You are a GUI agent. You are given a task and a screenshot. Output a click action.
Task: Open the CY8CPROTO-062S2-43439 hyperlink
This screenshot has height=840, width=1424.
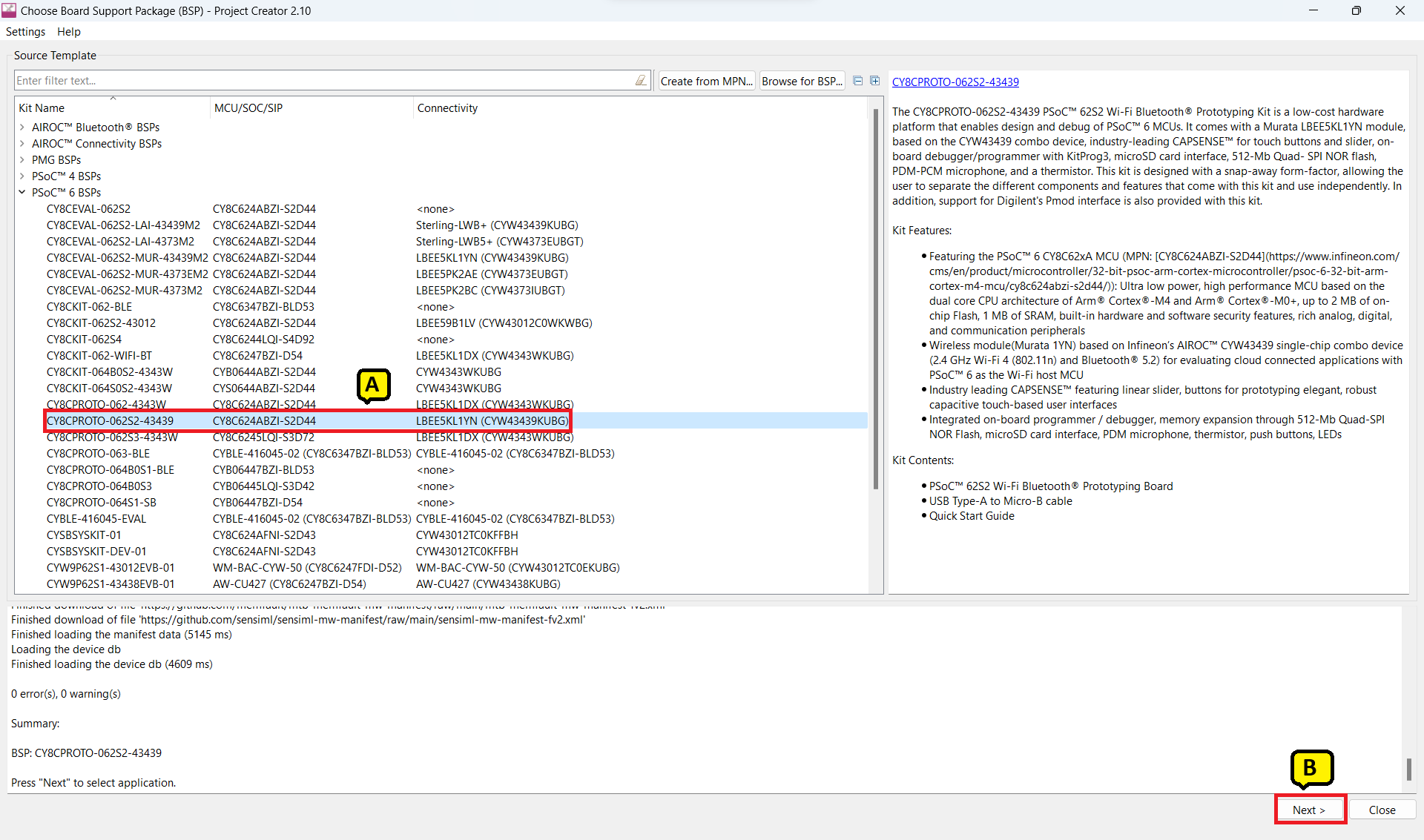pos(955,82)
